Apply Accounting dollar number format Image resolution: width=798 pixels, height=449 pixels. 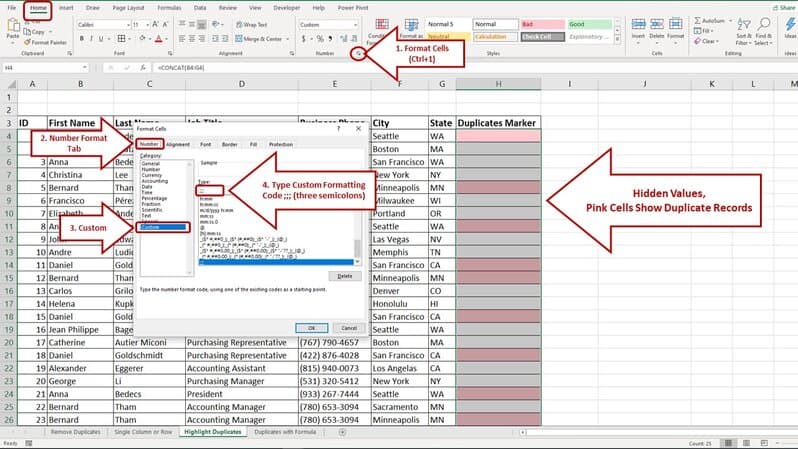pyautogui.click(x=304, y=39)
